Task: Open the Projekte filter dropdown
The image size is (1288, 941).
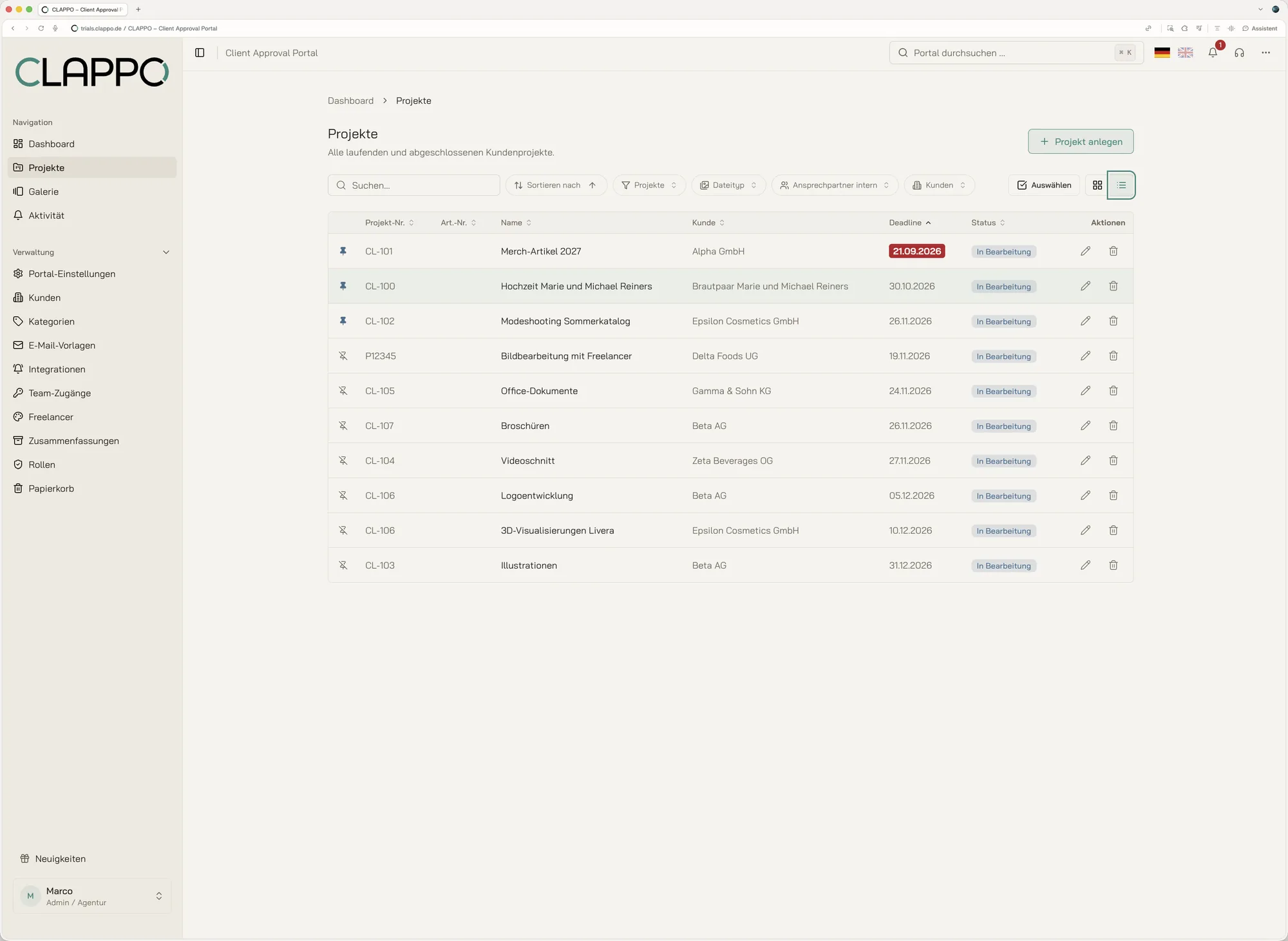Action: (649, 185)
